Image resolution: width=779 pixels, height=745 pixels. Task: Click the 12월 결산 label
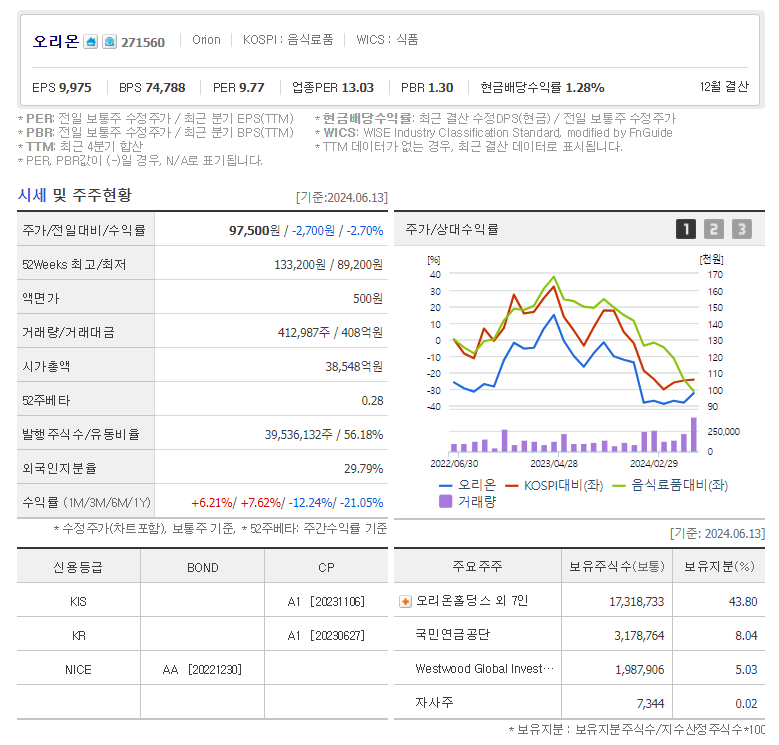pyautogui.click(x=724, y=87)
